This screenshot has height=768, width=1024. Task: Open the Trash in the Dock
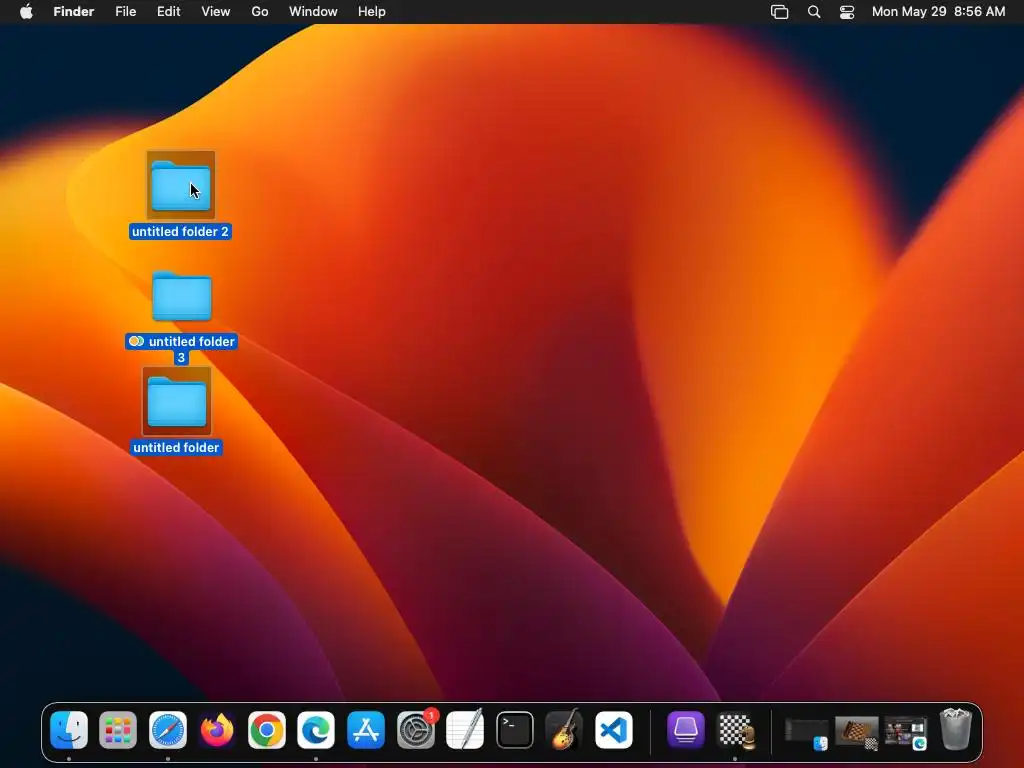click(956, 729)
